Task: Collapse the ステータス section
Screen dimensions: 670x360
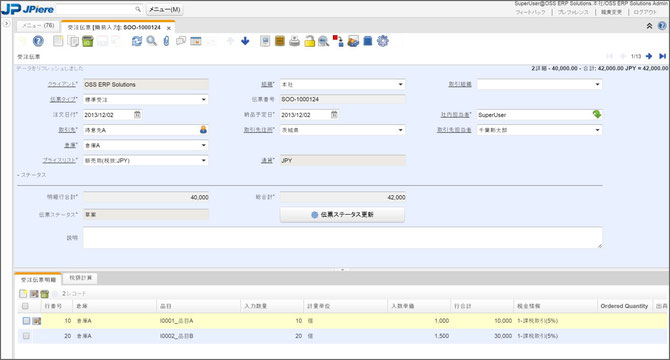Action: 32,175
